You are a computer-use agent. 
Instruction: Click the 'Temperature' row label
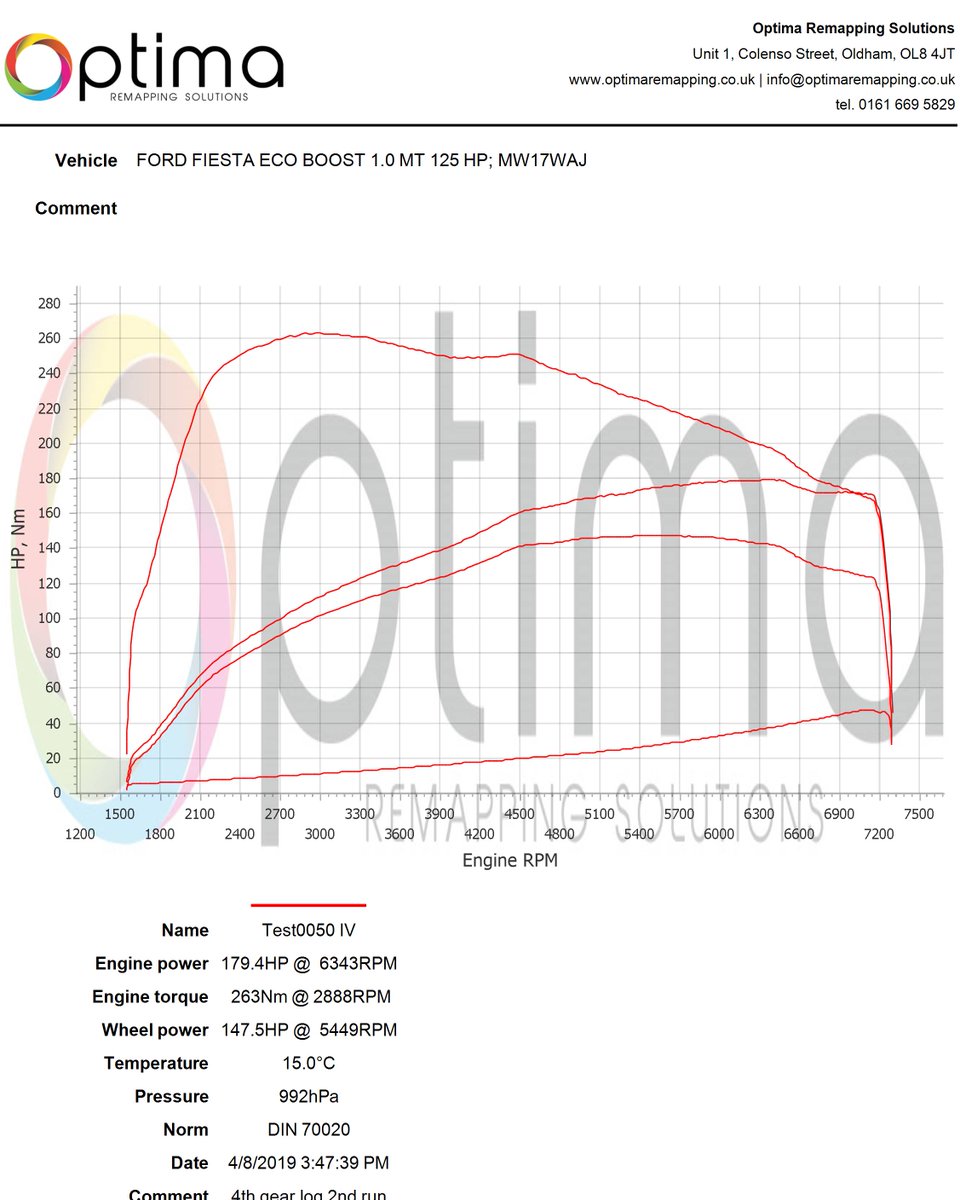pos(156,1063)
